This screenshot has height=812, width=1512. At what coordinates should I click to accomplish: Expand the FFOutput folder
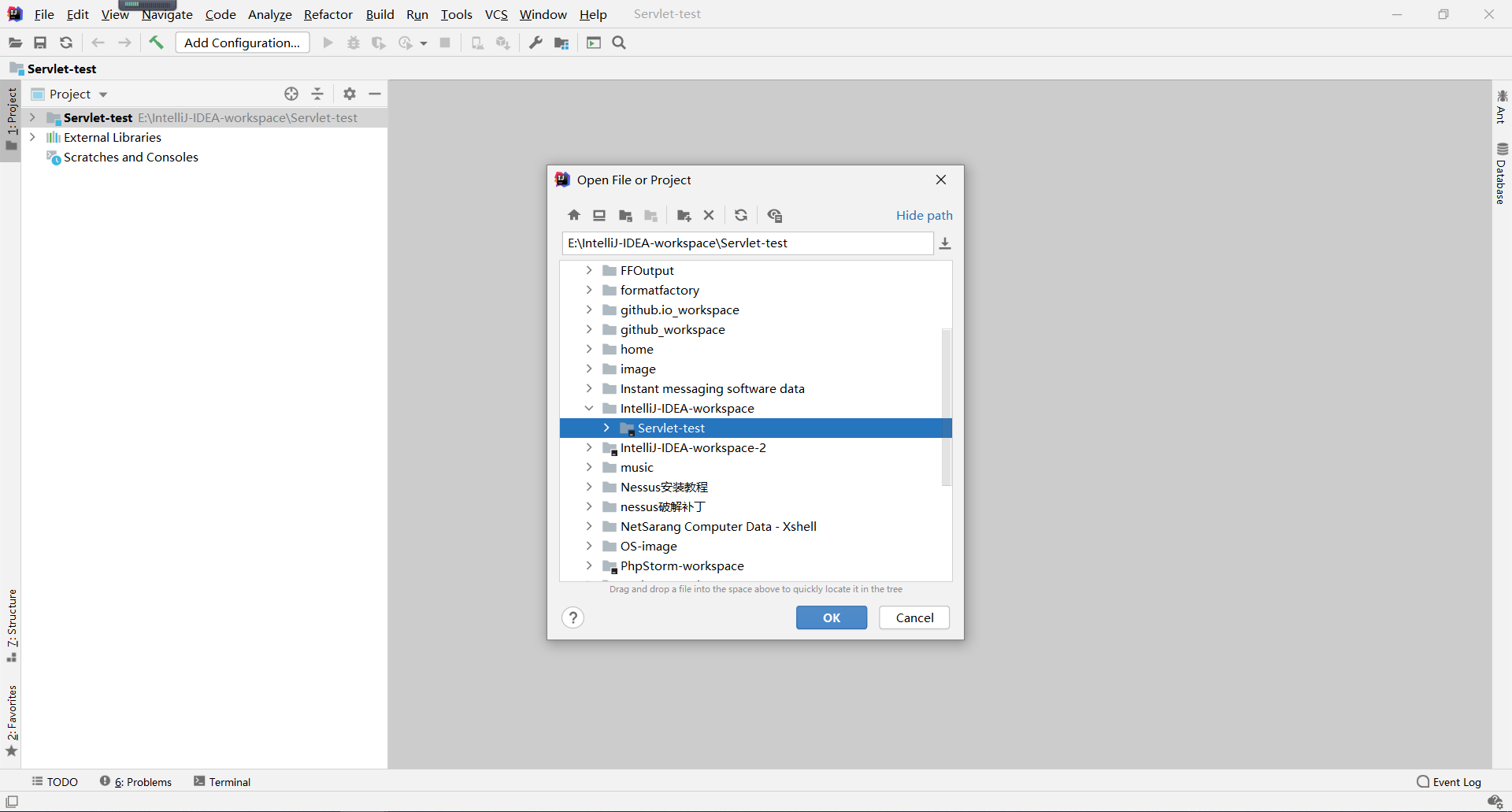(x=589, y=270)
